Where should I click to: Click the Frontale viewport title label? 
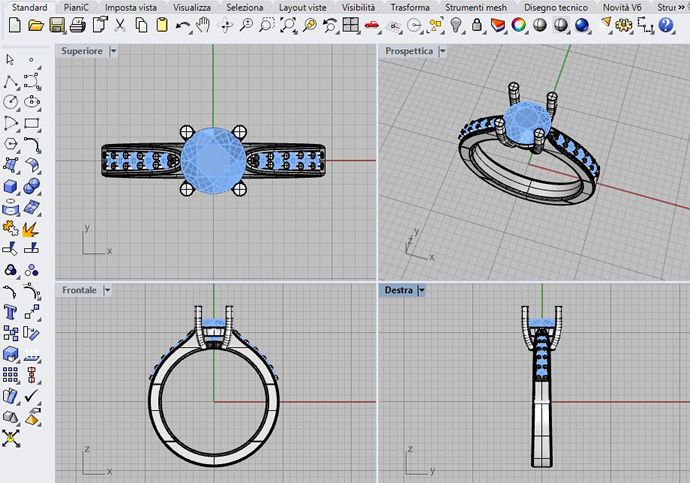point(79,290)
